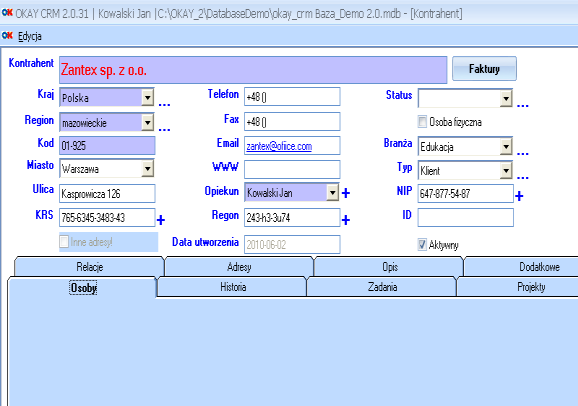Open the ellipsis editor next to Kraj
Screen dimensions: 578x406
pyautogui.click(x=164, y=105)
